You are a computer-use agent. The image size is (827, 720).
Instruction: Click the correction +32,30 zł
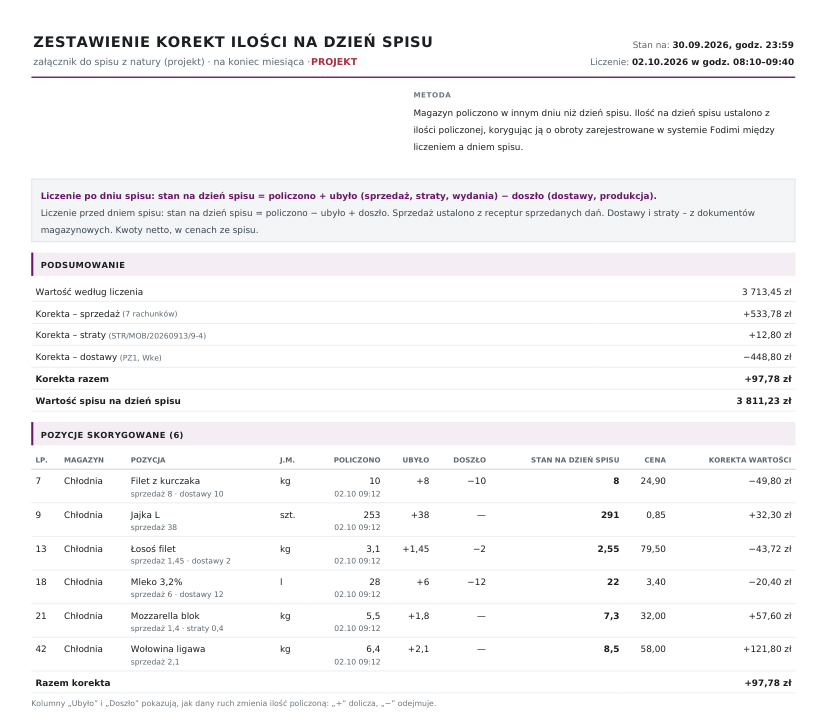tap(770, 515)
